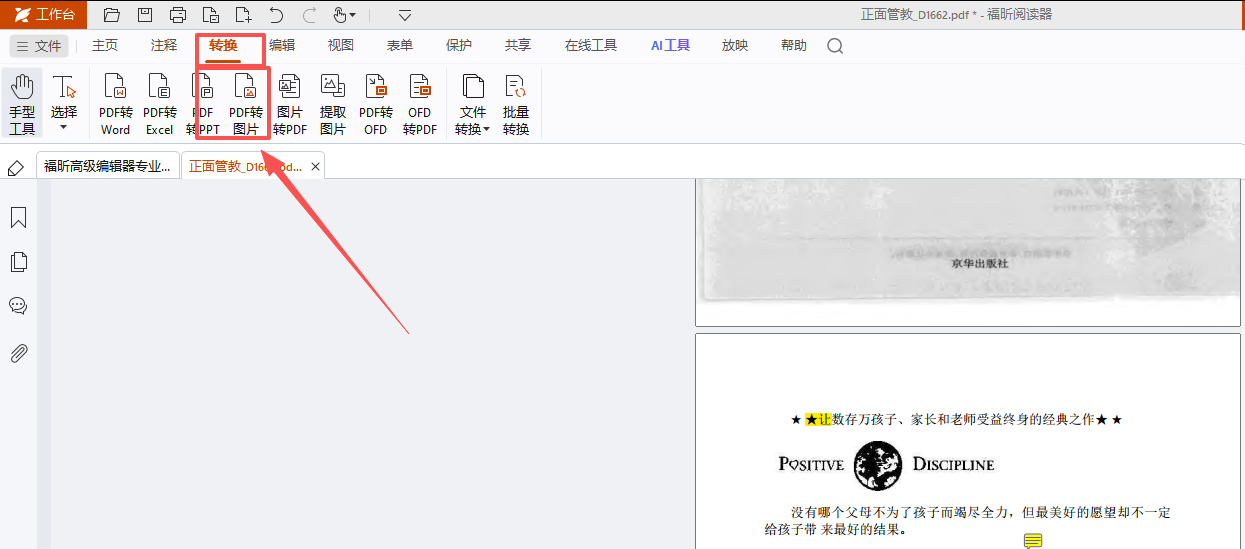This screenshot has height=549, width=1245.
Task: Click the Positive Discipline globe logo
Action: point(878,465)
